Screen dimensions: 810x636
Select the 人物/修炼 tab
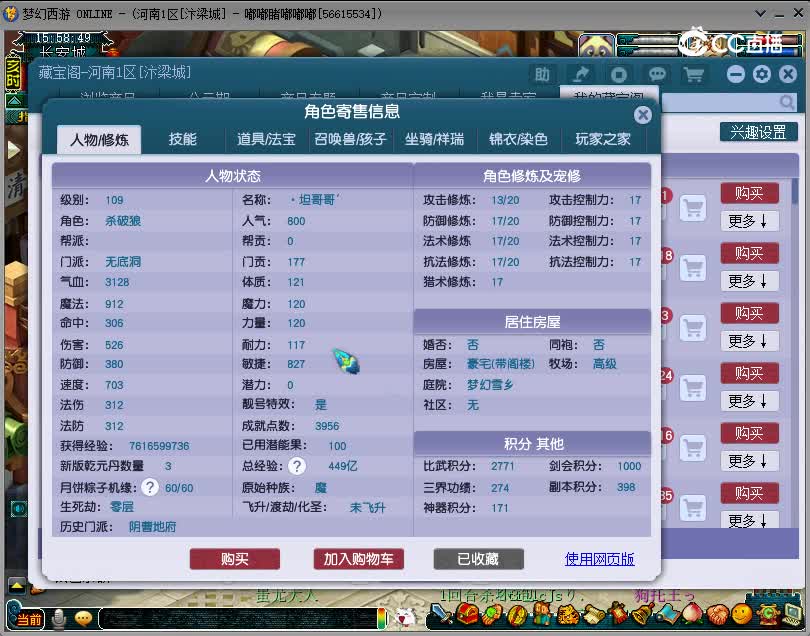(x=99, y=139)
